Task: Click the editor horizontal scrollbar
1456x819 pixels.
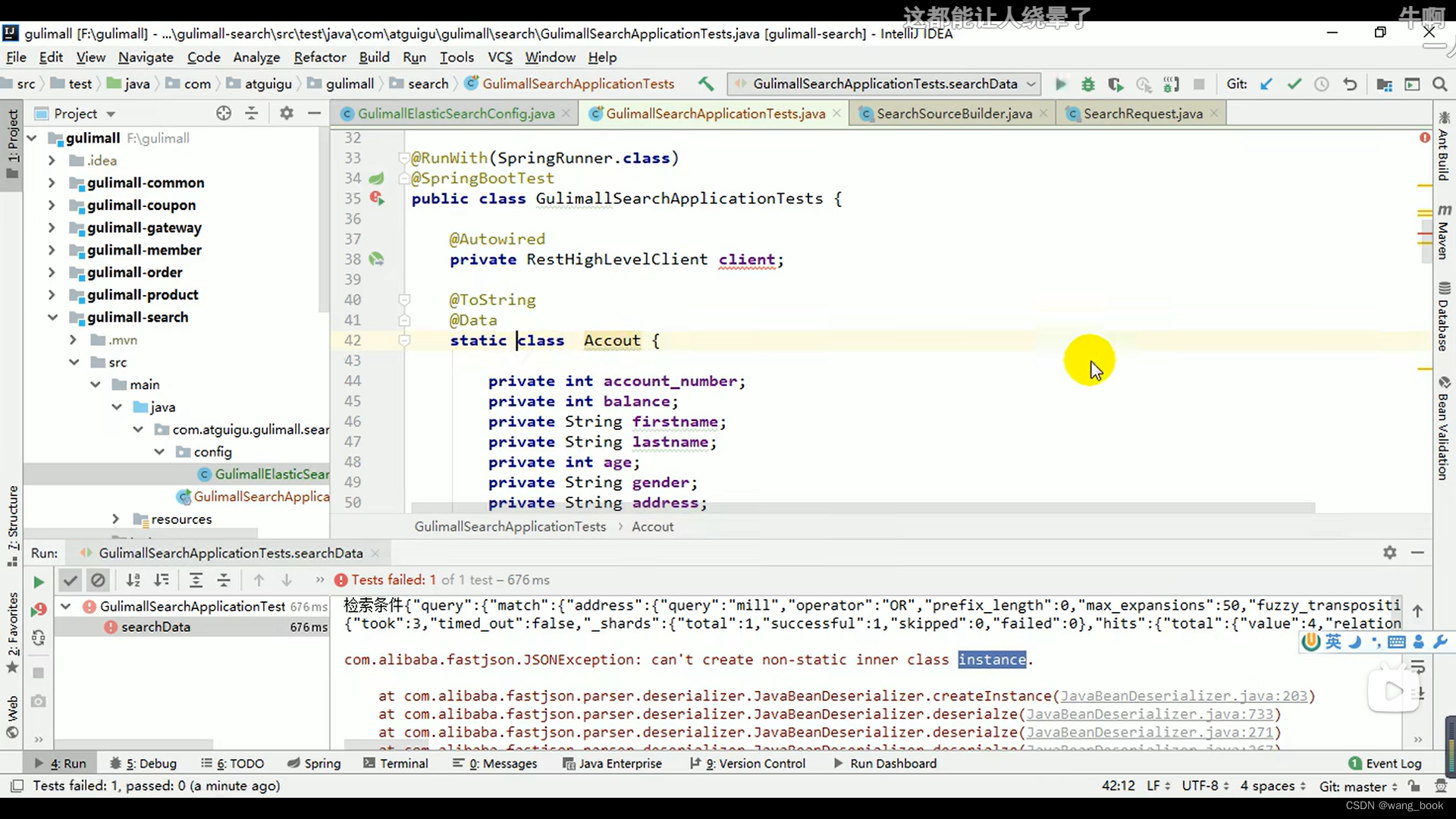Action: 863,507
